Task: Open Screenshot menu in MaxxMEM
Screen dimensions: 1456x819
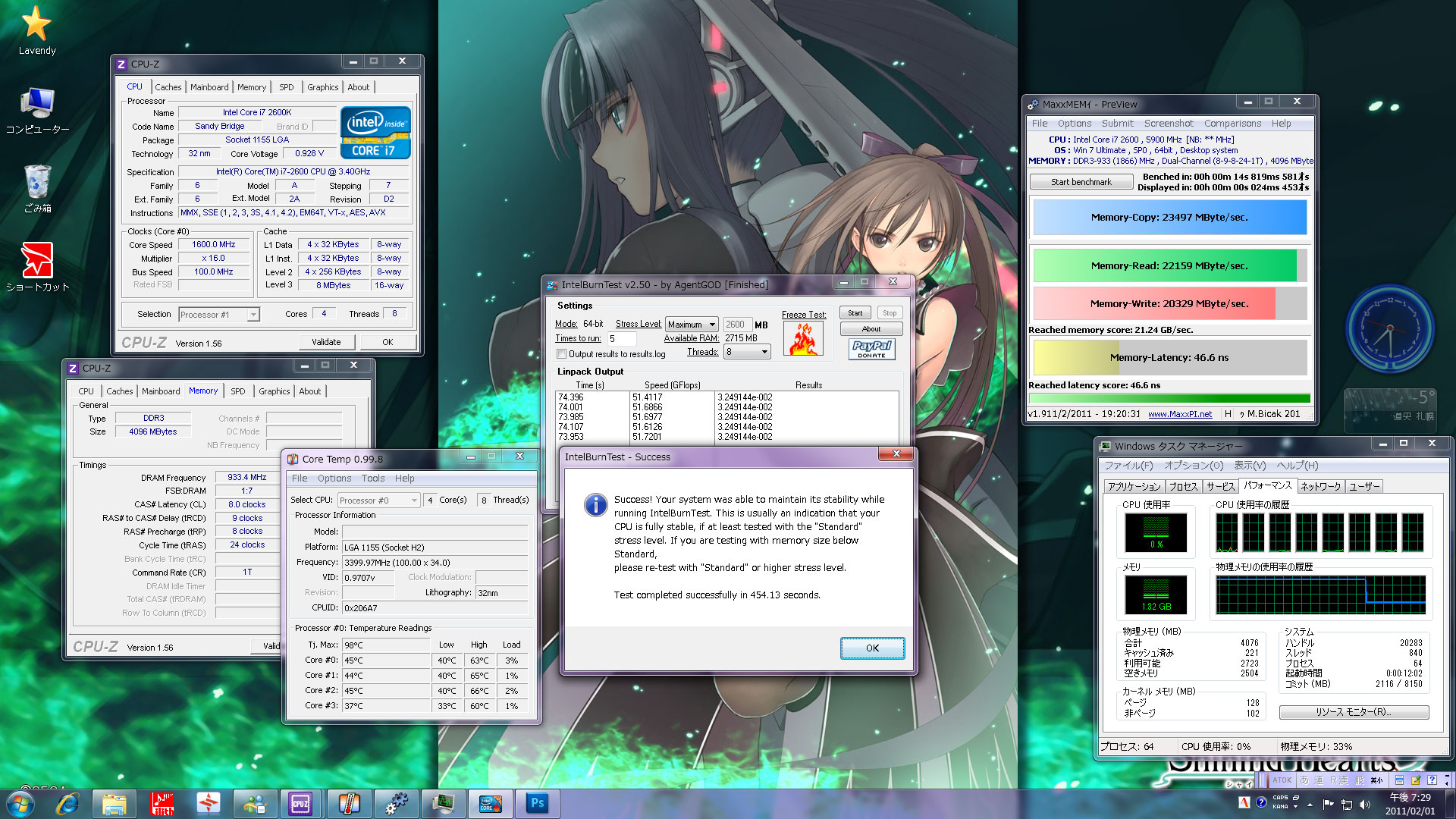Action: (1168, 124)
